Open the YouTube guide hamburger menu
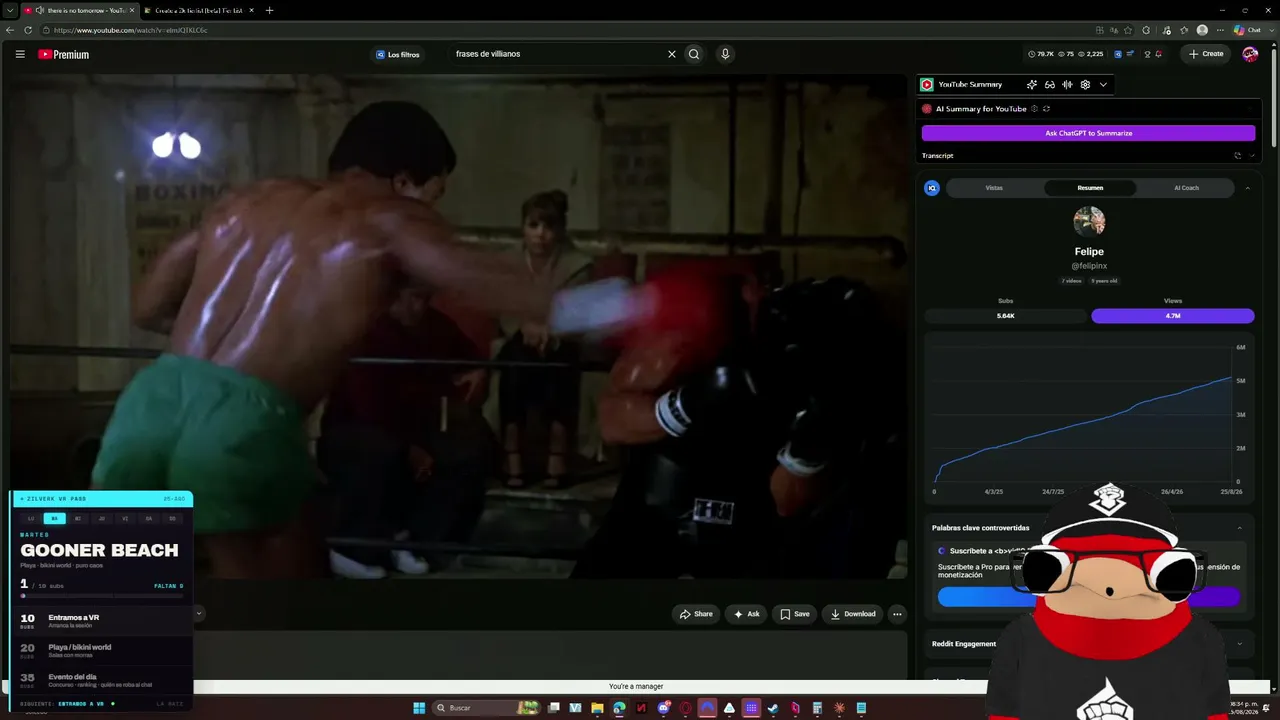This screenshot has width=1280, height=720. [x=20, y=54]
